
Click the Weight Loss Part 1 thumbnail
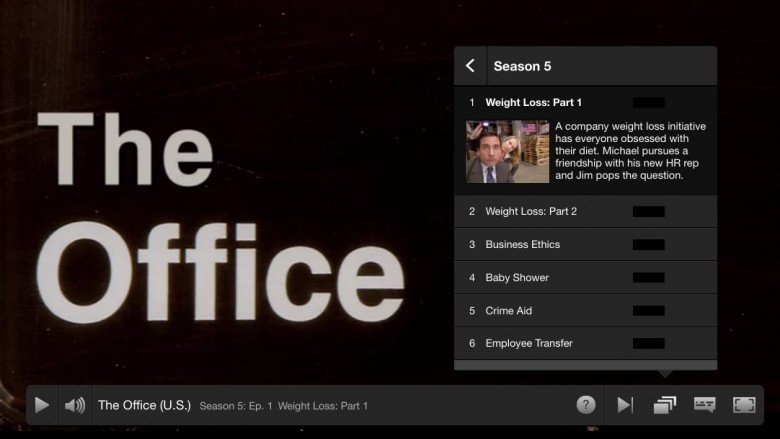coord(507,152)
